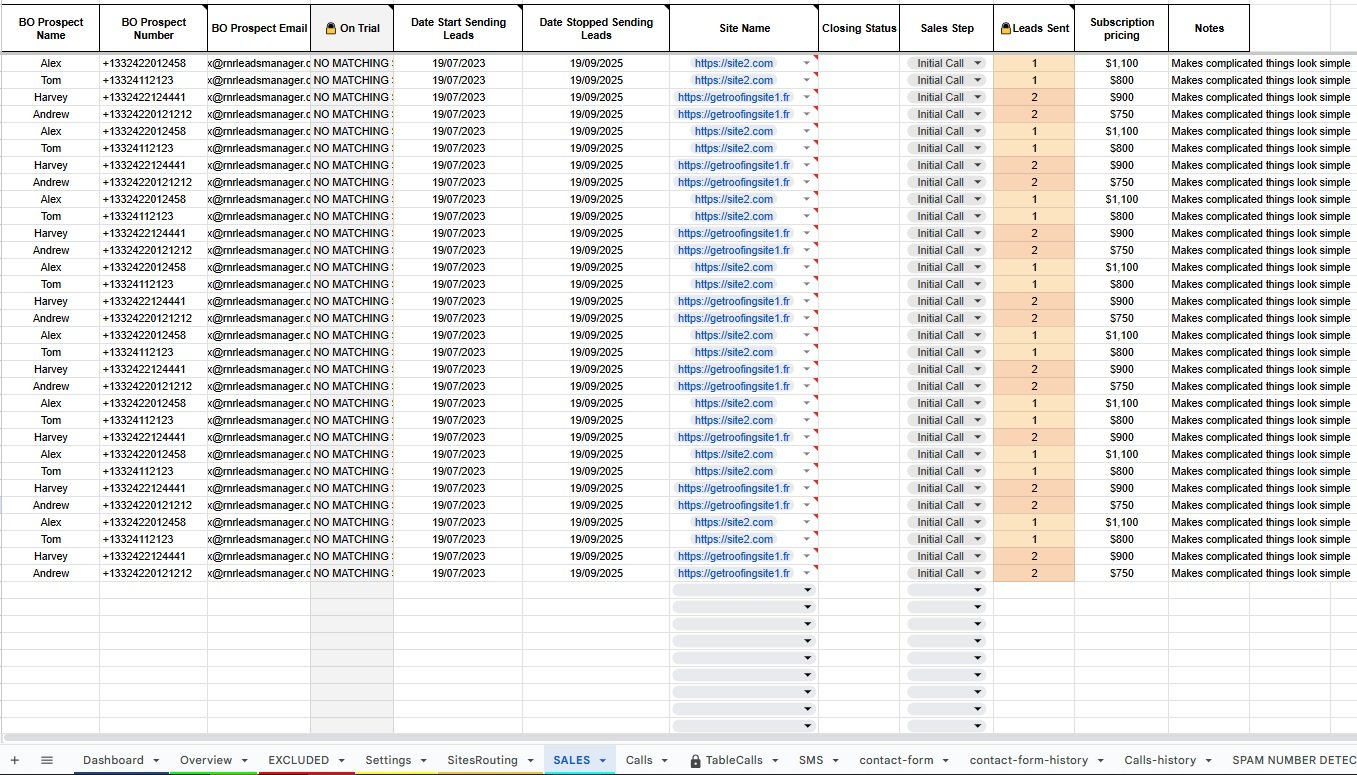Select the BO Prospect Number header cell
The height and width of the screenshot is (775, 1357).
[x=154, y=28]
